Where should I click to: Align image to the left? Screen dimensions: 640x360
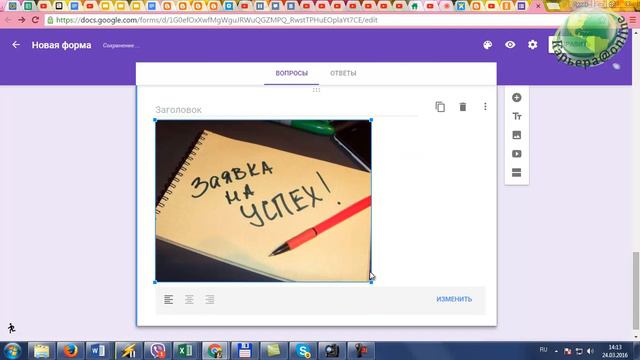point(169,299)
